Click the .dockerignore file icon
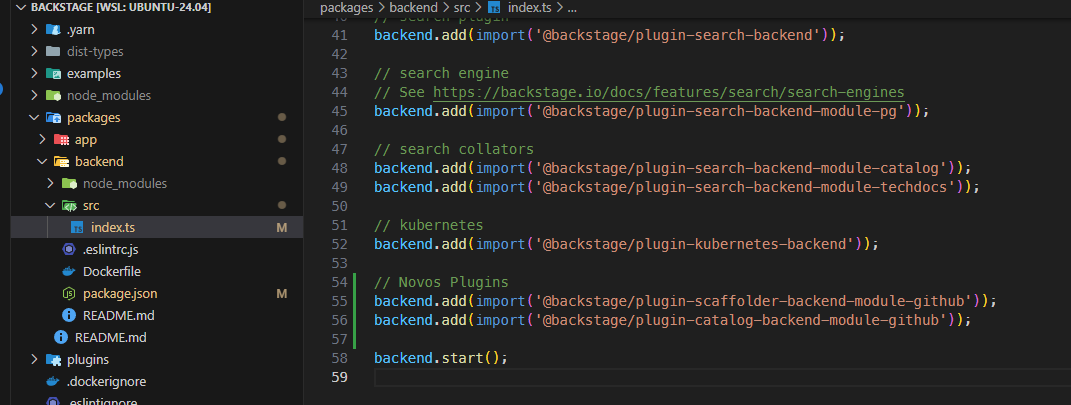 53,381
